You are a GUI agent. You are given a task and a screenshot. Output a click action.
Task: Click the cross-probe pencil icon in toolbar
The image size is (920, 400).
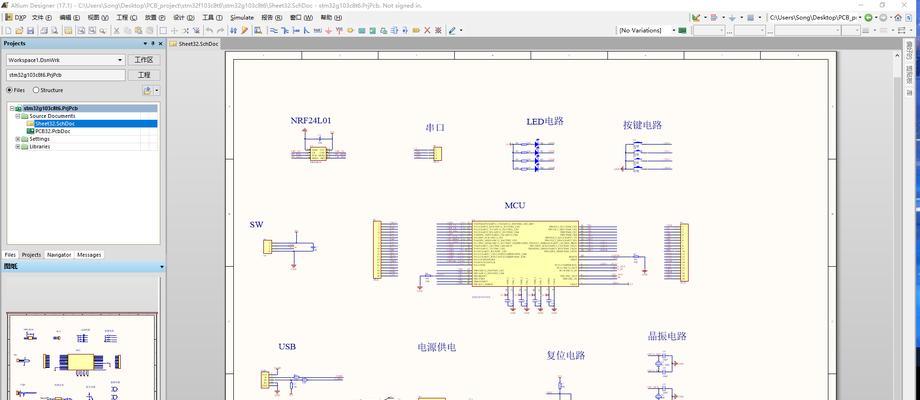[244, 30]
